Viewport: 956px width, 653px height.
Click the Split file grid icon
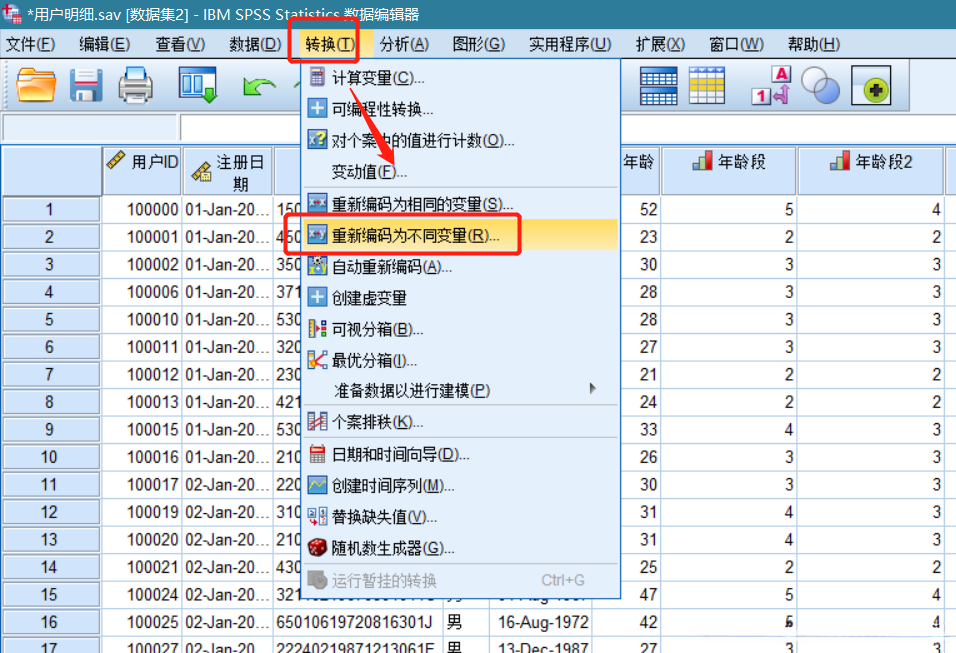pos(658,85)
